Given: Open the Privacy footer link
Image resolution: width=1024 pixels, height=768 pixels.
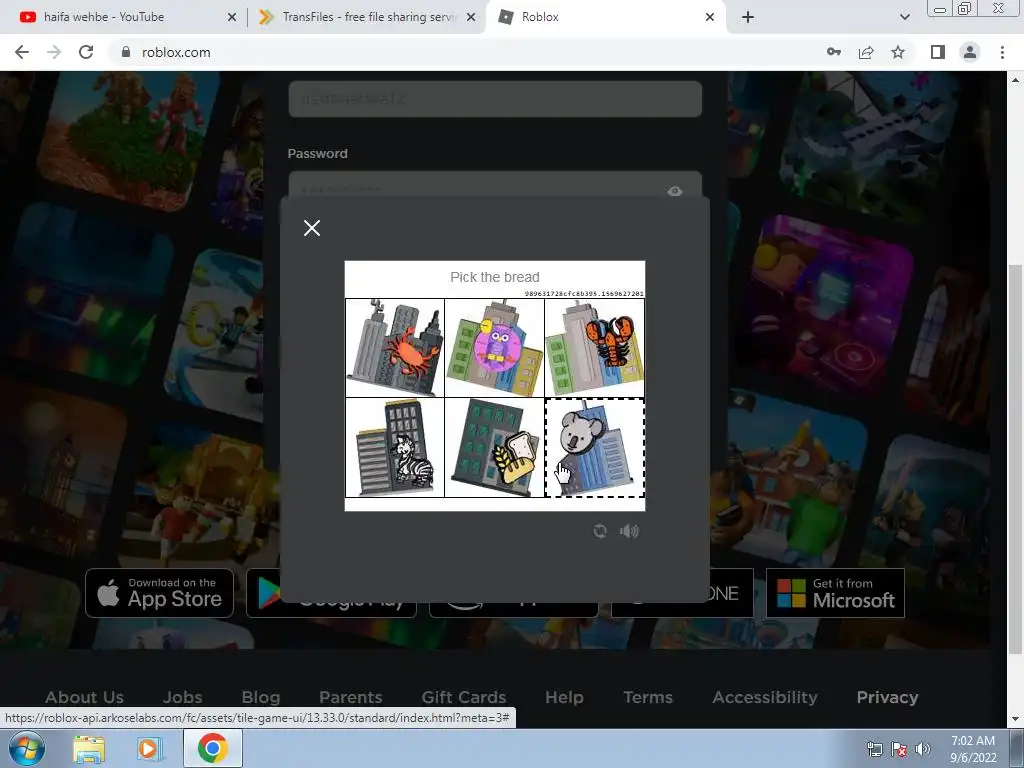Looking at the screenshot, I should tap(888, 697).
